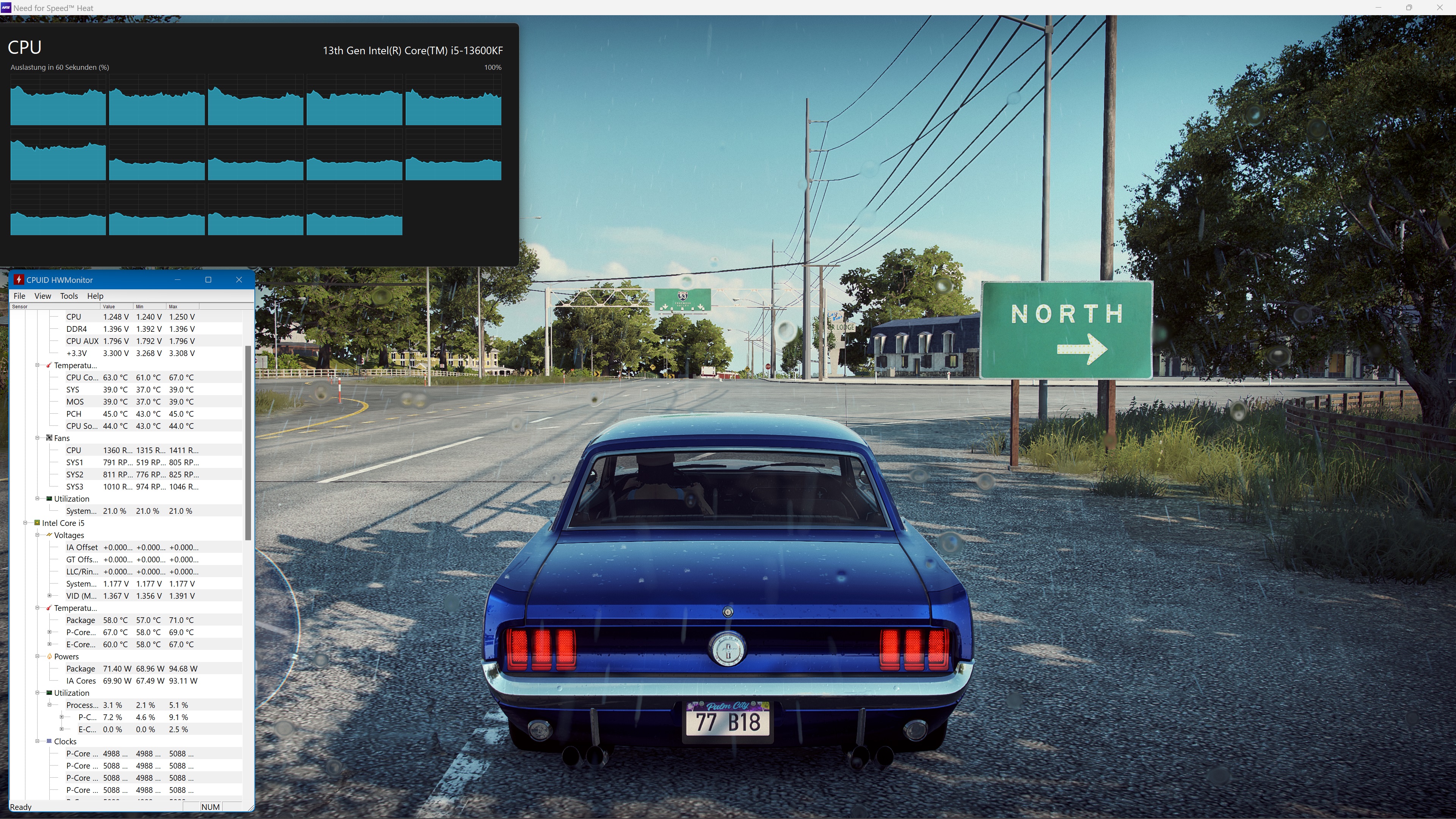Expand the VID (M... voltage node
Image resolution: width=1456 pixels, height=819 pixels.
(x=49, y=596)
